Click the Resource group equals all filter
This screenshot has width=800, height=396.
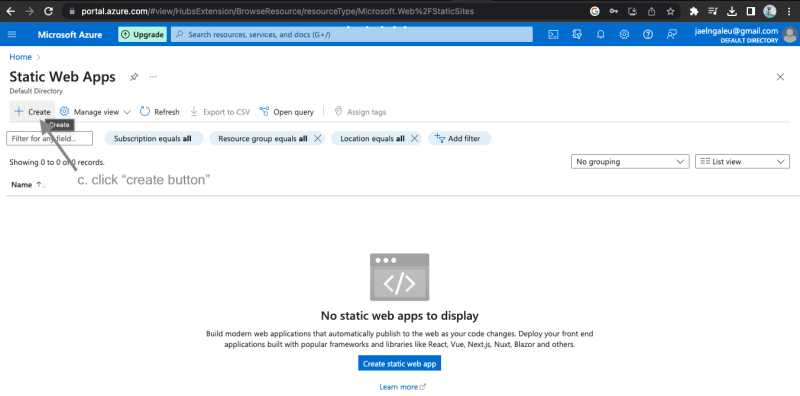pyautogui.click(x=263, y=138)
